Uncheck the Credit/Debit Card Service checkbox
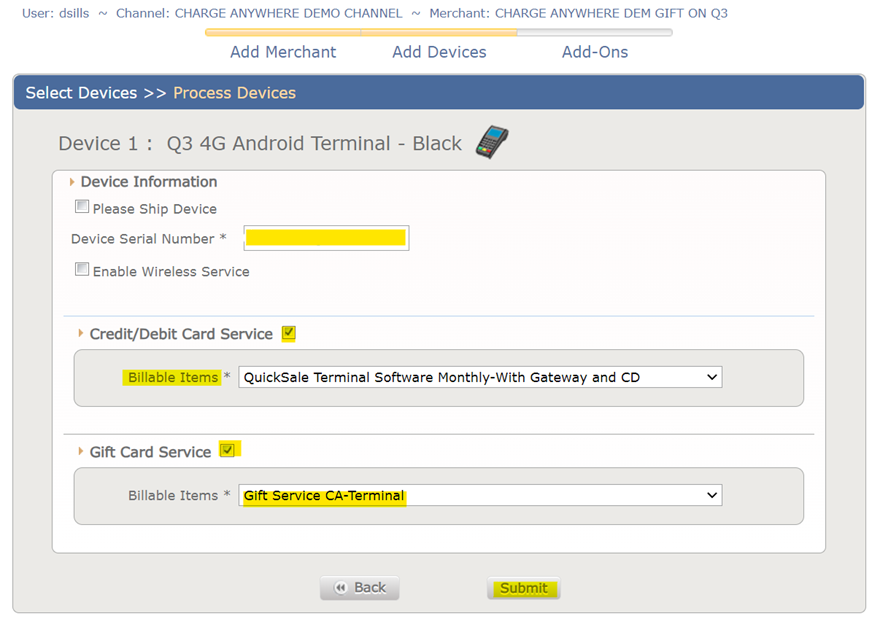Image resolution: width=872 pixels, height=619 pixels. (289, 333)
